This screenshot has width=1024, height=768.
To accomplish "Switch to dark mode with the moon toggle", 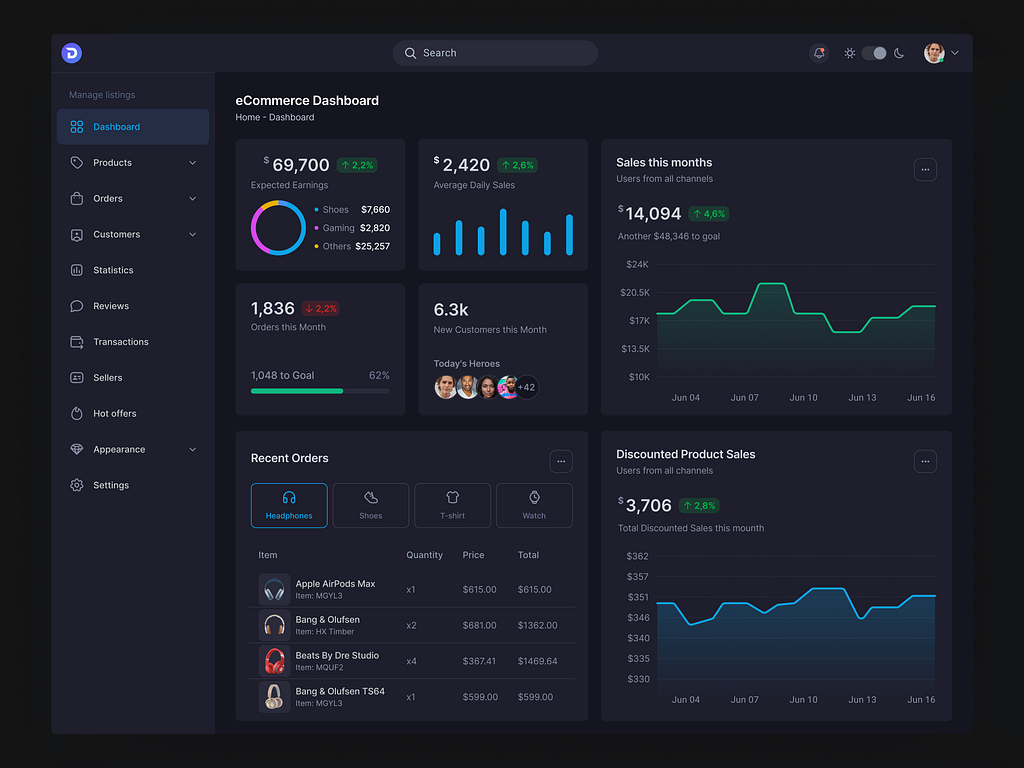I will [899, 52].
